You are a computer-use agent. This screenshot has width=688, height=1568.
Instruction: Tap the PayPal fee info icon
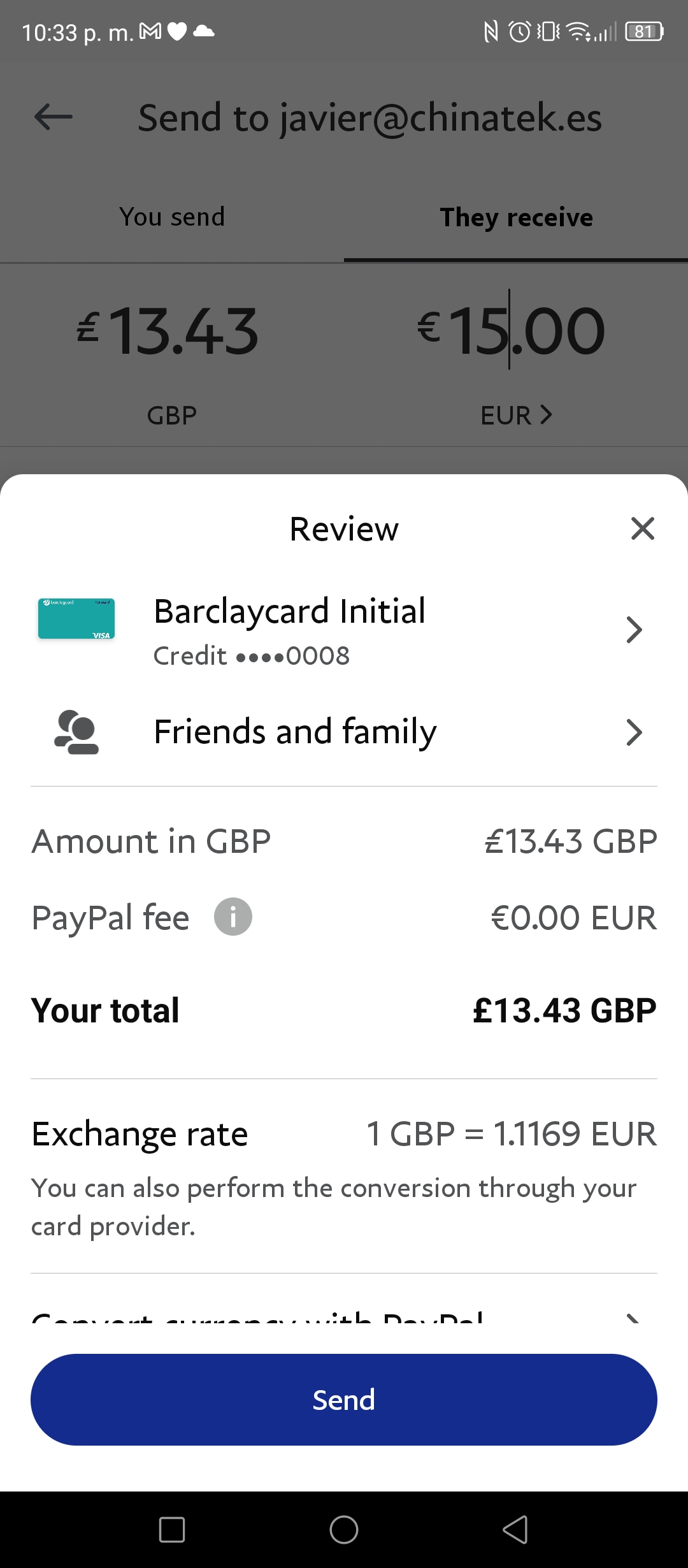point(233,917)
